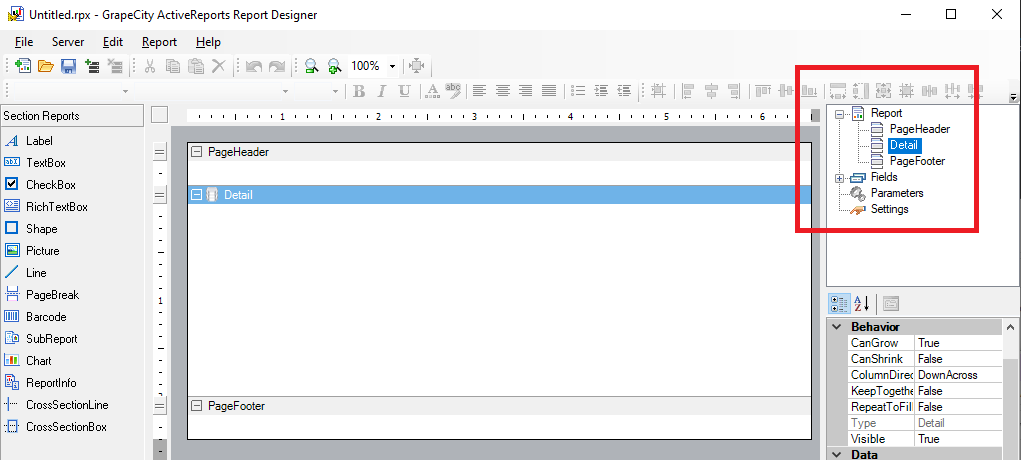Click the Delete X icon
This screenshot has width=1021, height=460.
pyautogui.click(x=219, y=66)
